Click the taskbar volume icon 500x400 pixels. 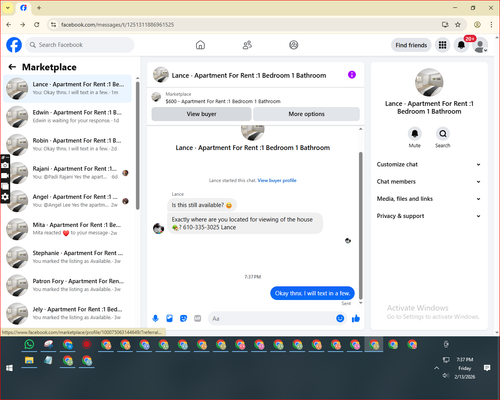click(446, 376)
